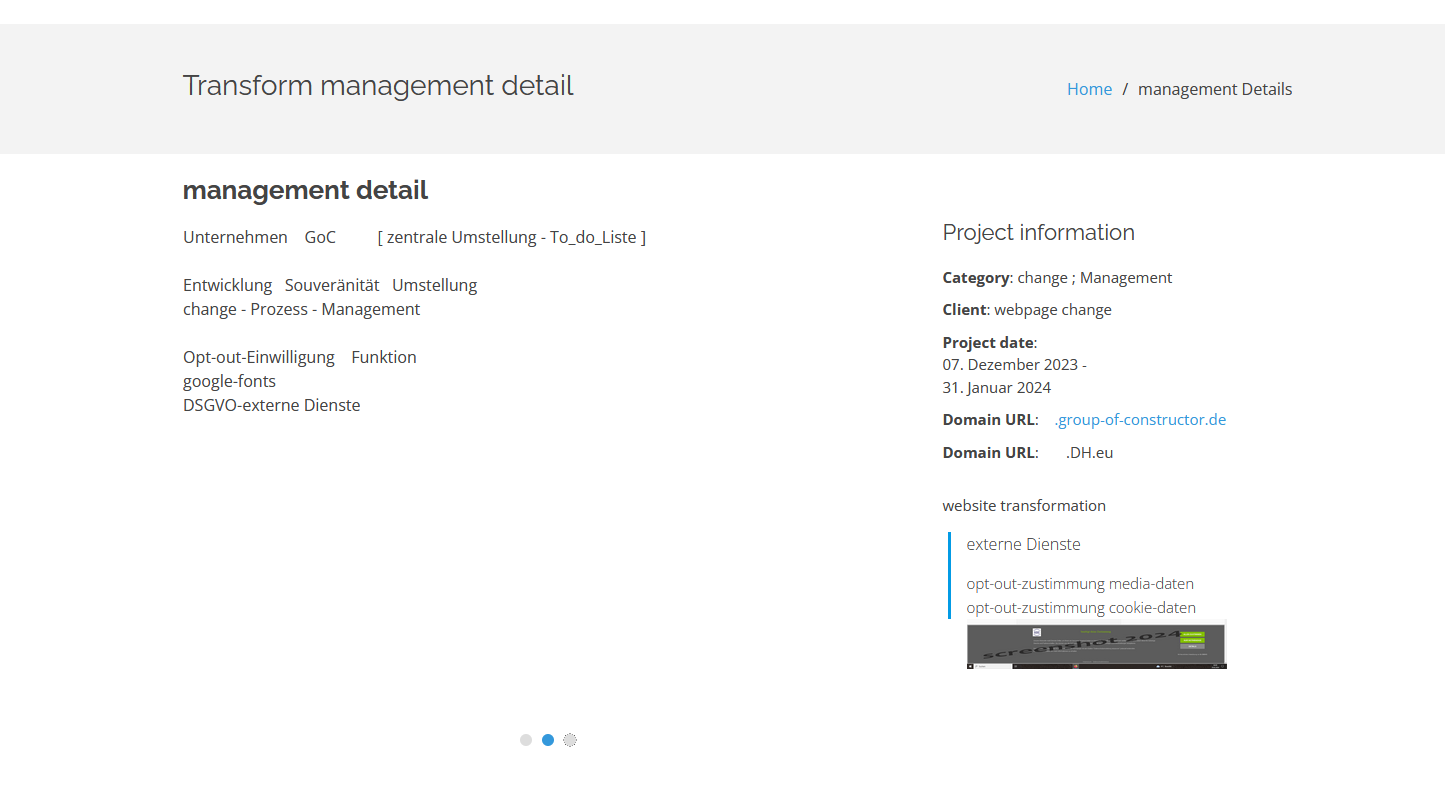Click the 'management Details' breadcrumb text
Viewport: 1445px width, 791px height.
(1214, 89)
